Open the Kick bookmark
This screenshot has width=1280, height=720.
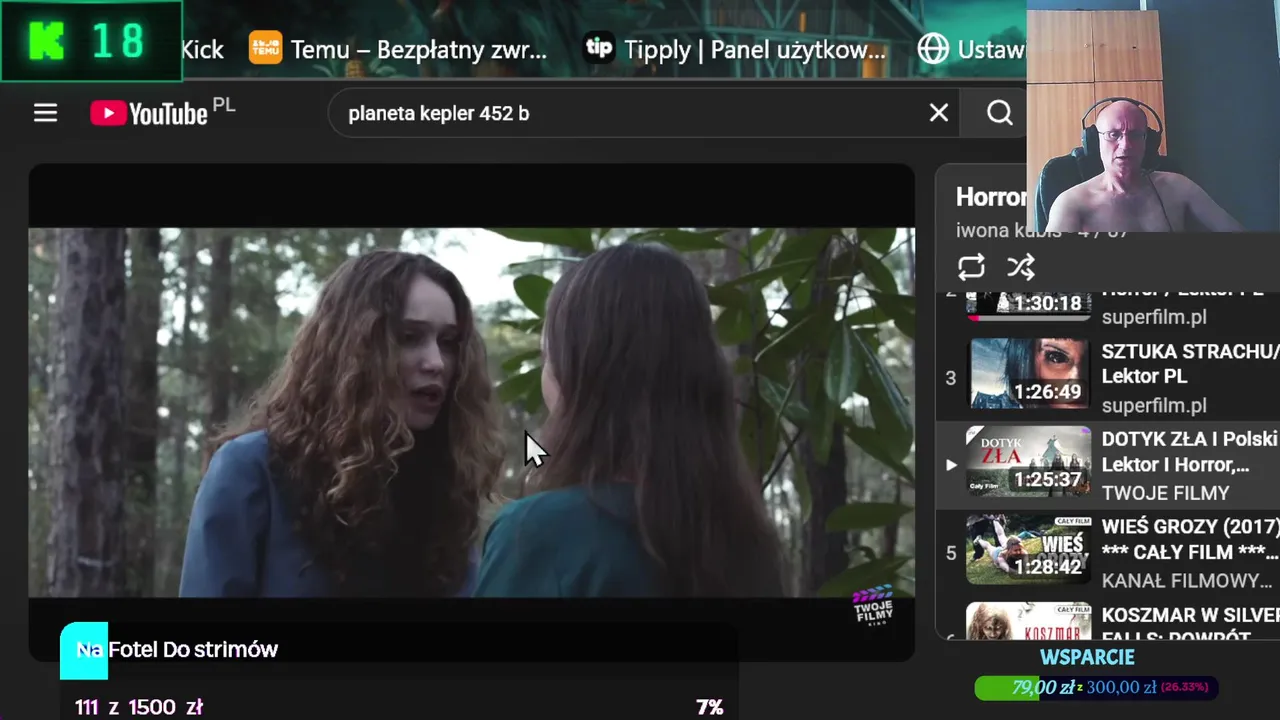[x=202, y=49]
